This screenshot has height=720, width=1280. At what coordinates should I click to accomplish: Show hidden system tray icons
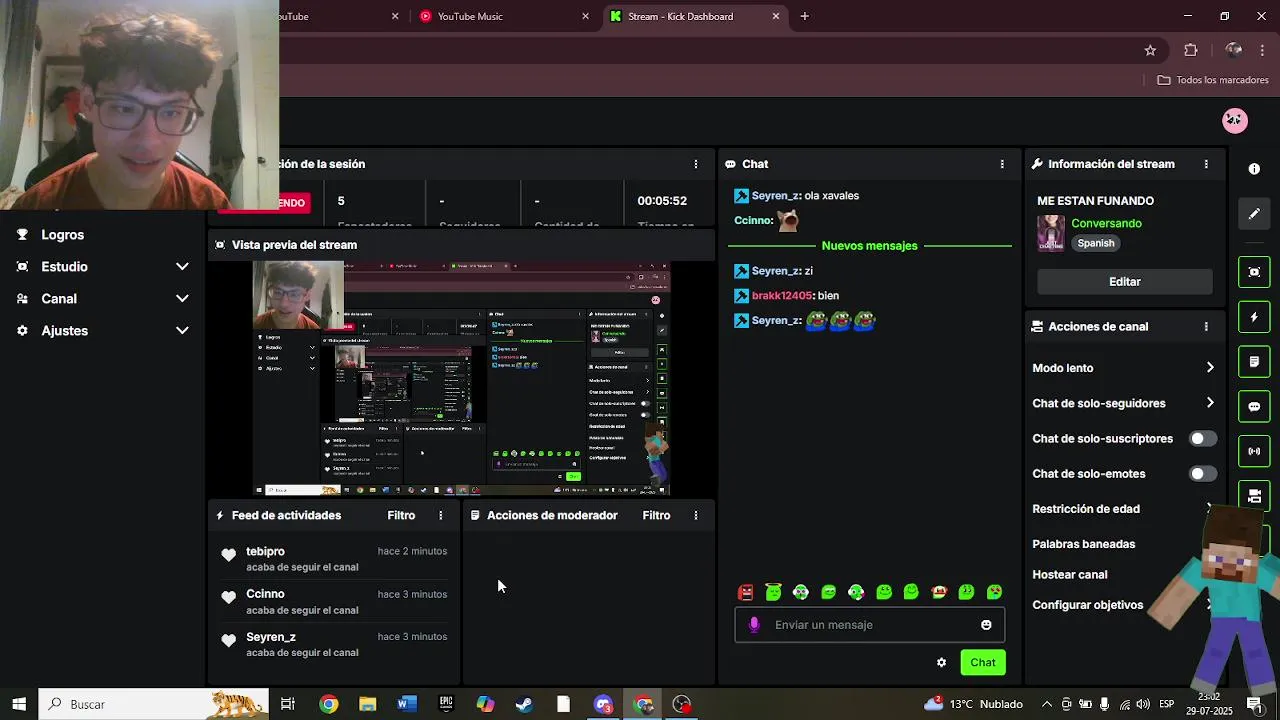(1047, 704)
